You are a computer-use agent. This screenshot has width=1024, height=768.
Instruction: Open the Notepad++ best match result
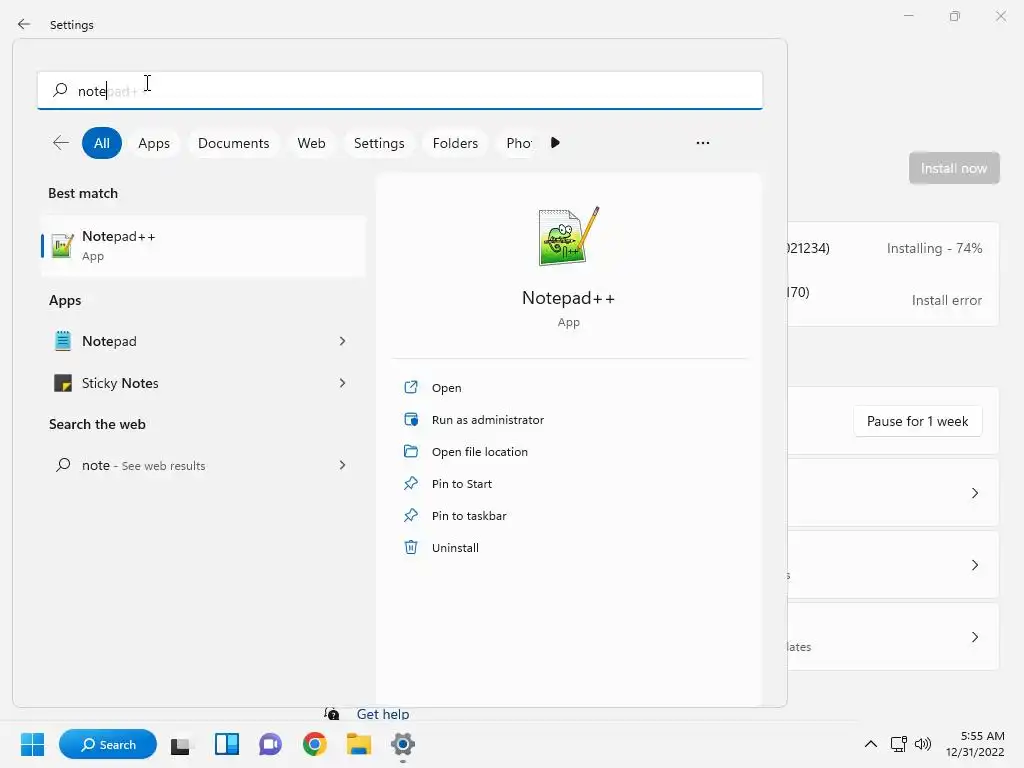coord(204,246)
